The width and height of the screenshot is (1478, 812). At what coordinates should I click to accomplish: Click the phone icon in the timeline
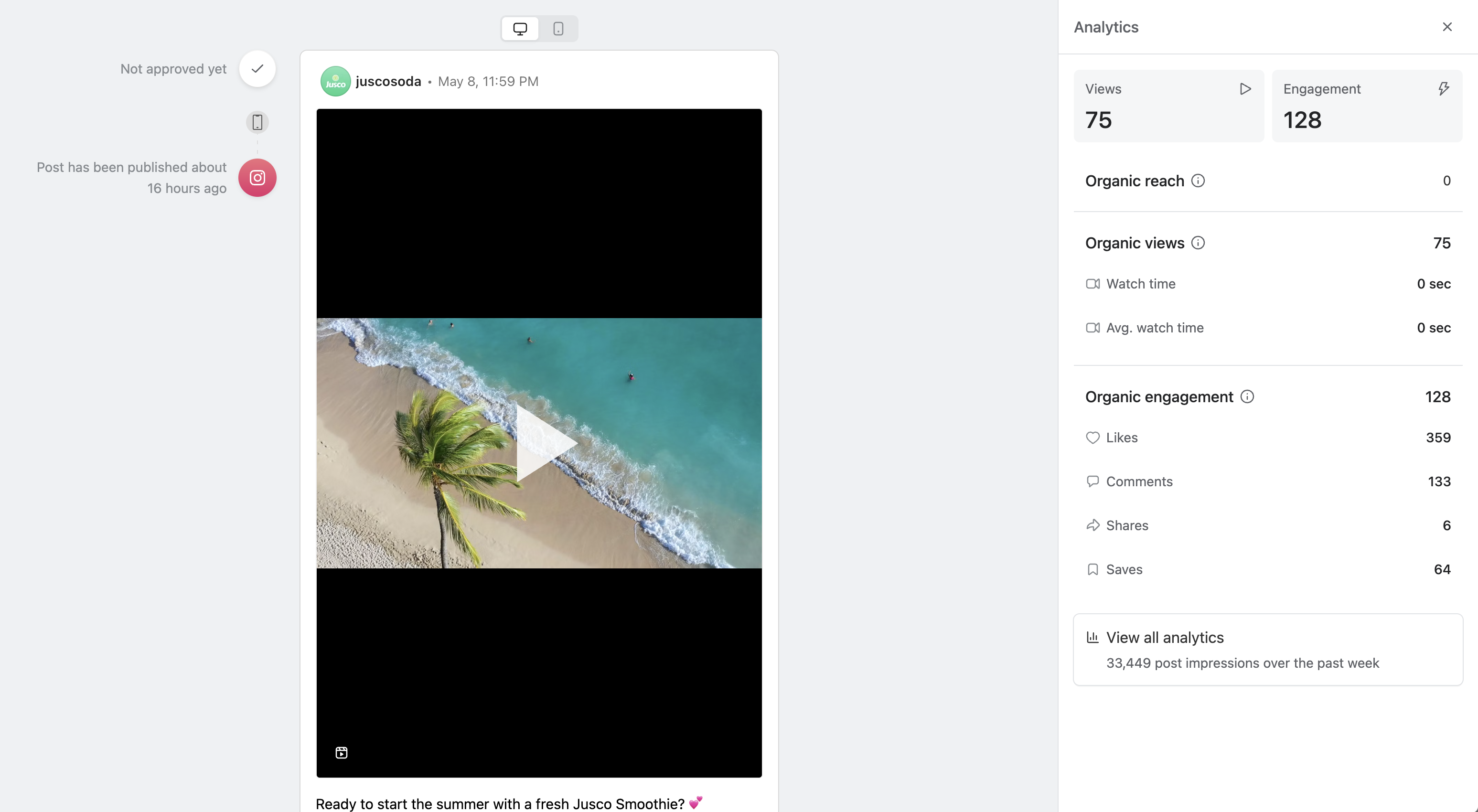coord(257,122)
